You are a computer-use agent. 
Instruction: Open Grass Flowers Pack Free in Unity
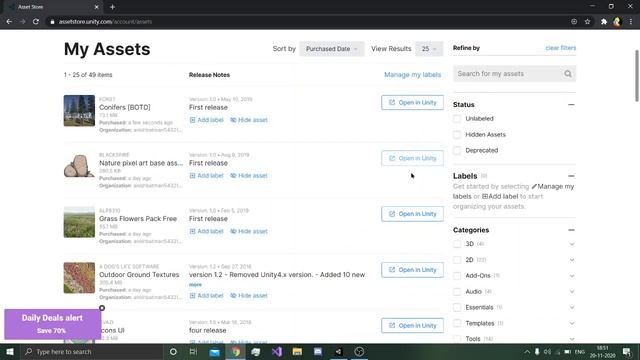click(412, 214)
